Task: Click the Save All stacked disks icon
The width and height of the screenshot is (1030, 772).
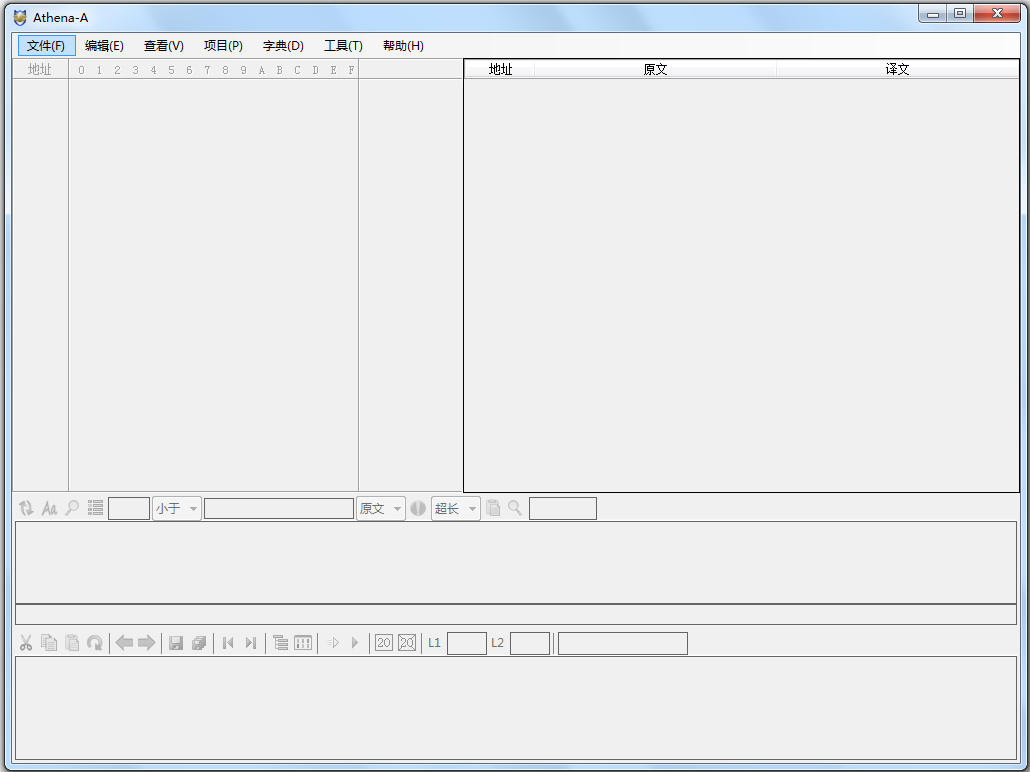Action: pyautogui.click(x=199, y=643)
